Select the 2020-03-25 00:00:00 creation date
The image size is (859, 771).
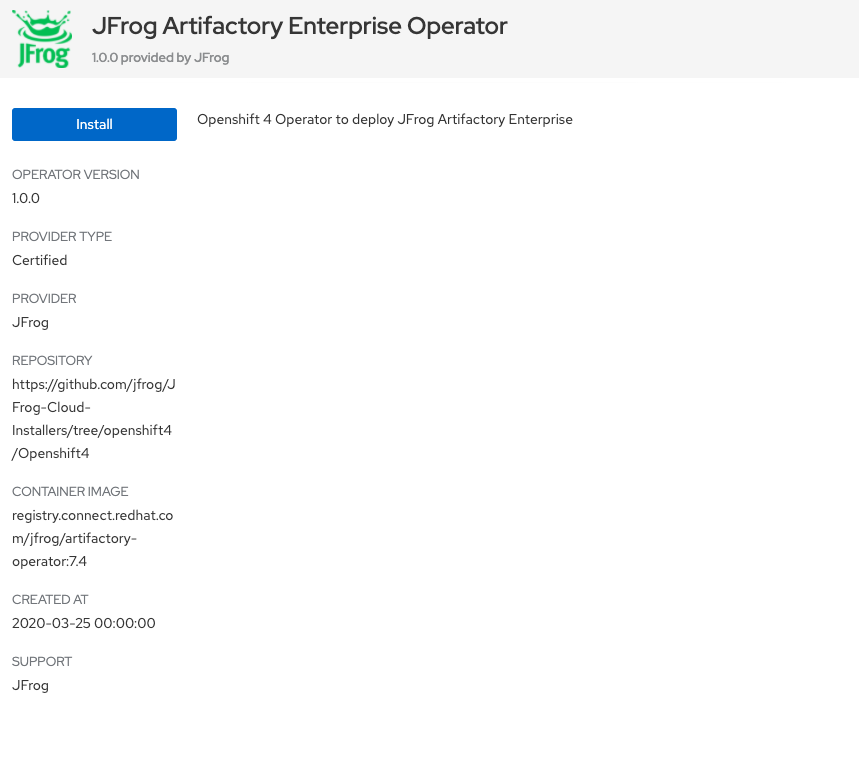tap(84, 623)
